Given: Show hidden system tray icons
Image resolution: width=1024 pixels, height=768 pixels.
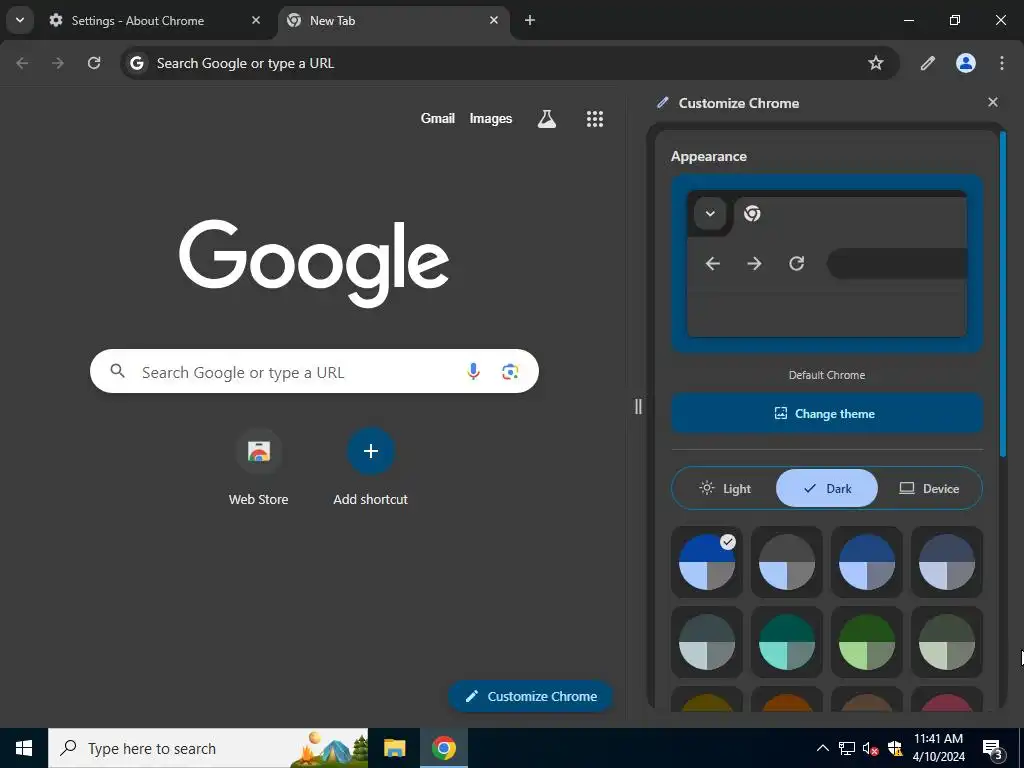Looking at the screenshot, I should point(823,748).
